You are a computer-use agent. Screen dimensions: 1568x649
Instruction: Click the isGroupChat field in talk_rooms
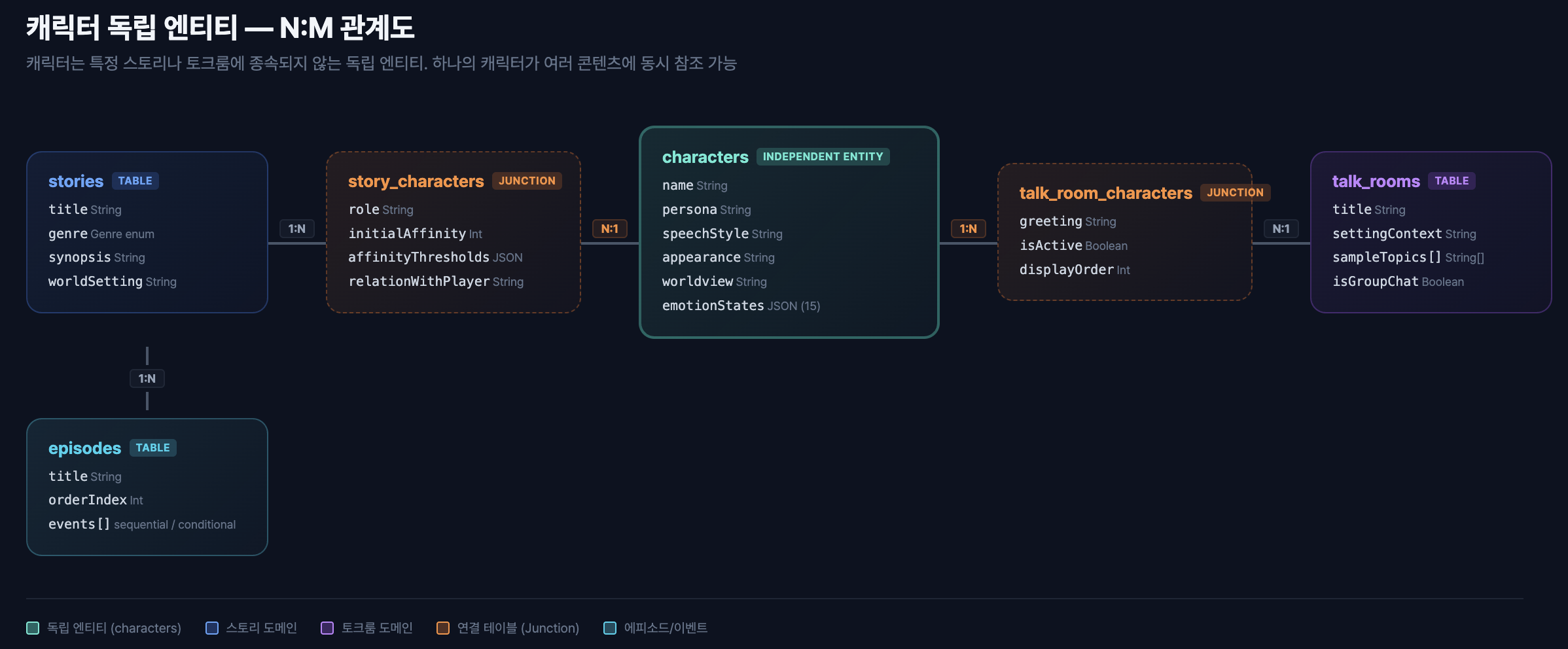pyautogui.click(x=1375, y=281)
